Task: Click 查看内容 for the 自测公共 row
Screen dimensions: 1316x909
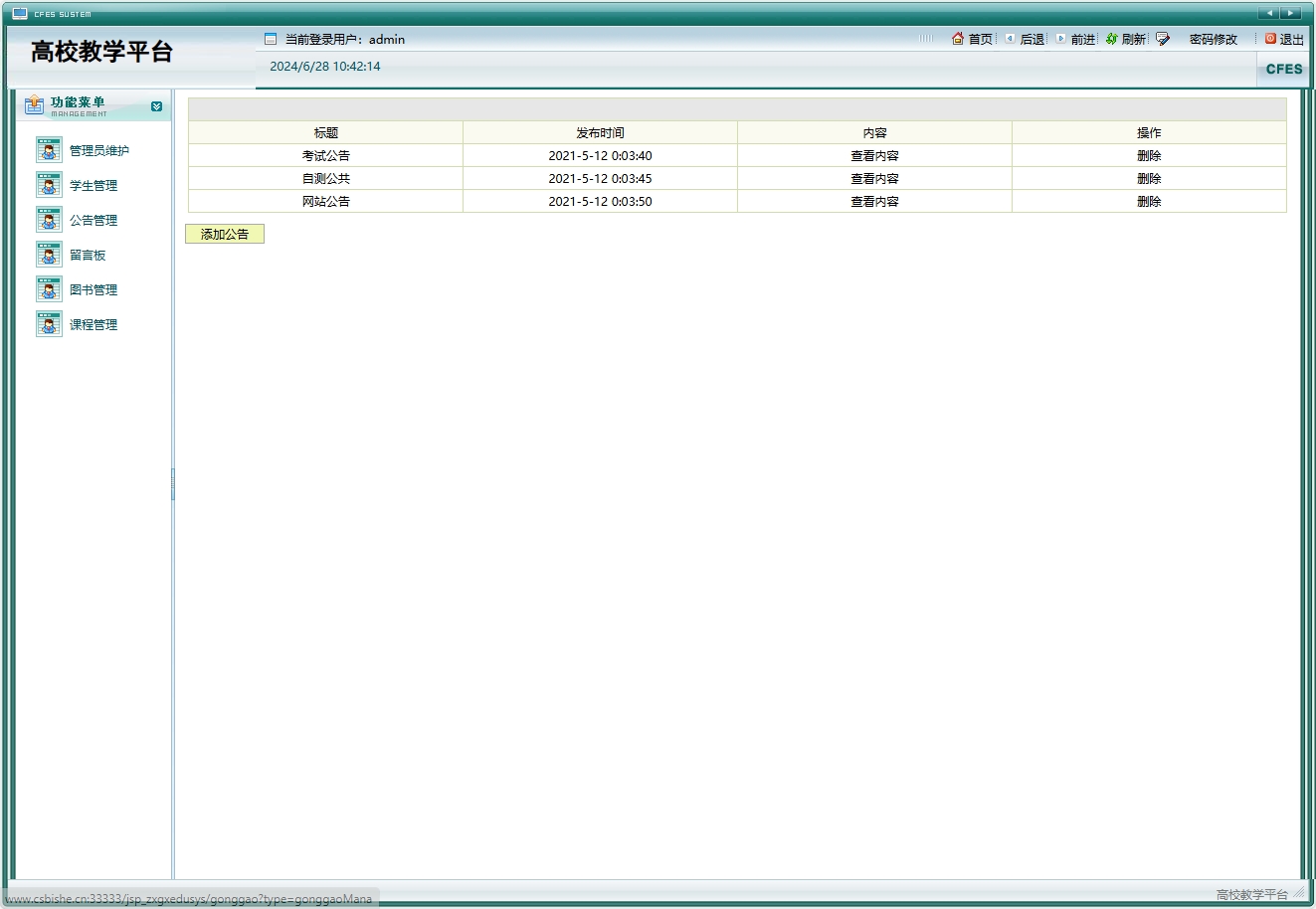Action: tap(874, 179)
